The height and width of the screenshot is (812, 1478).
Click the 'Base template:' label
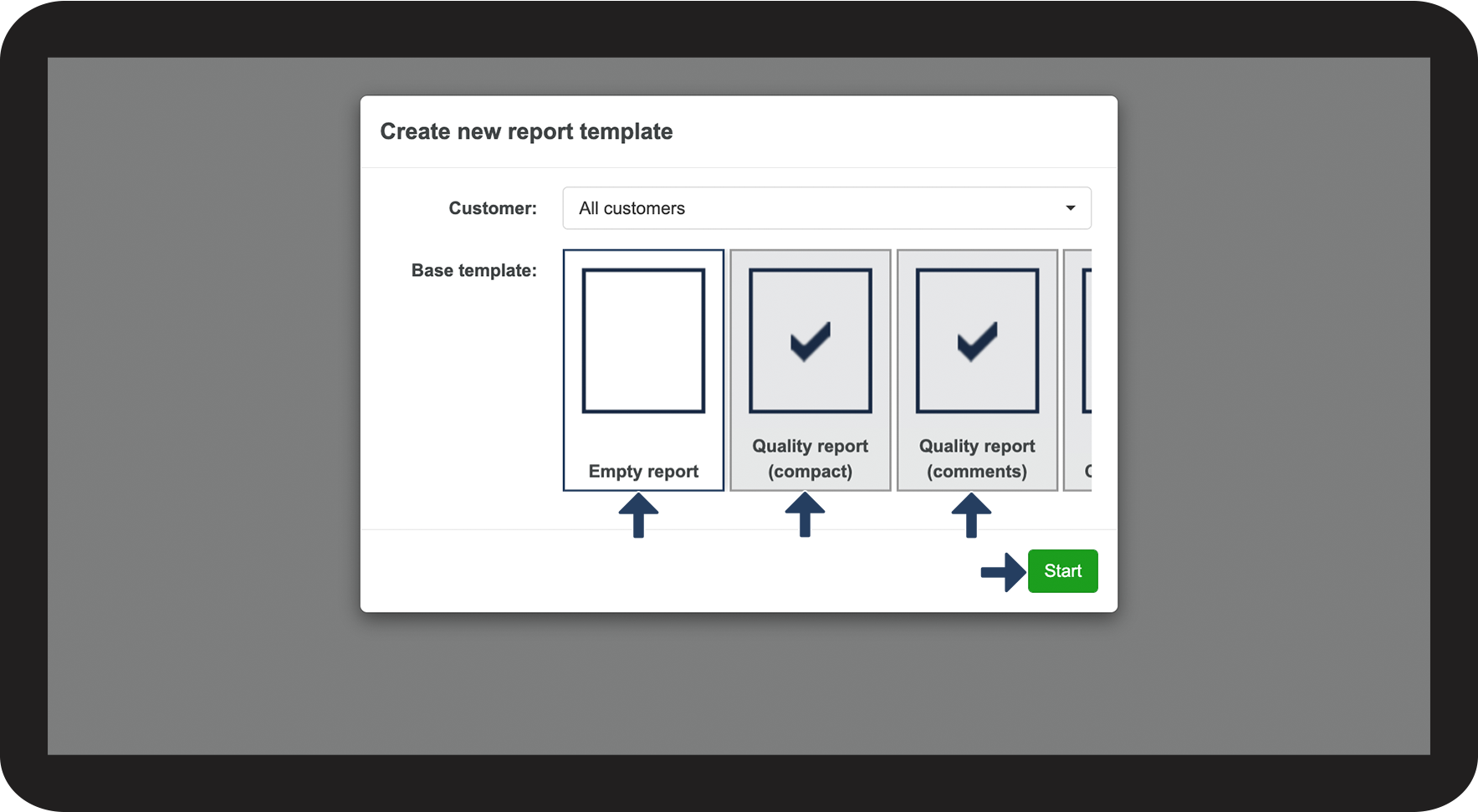click(x=473, y=270)
